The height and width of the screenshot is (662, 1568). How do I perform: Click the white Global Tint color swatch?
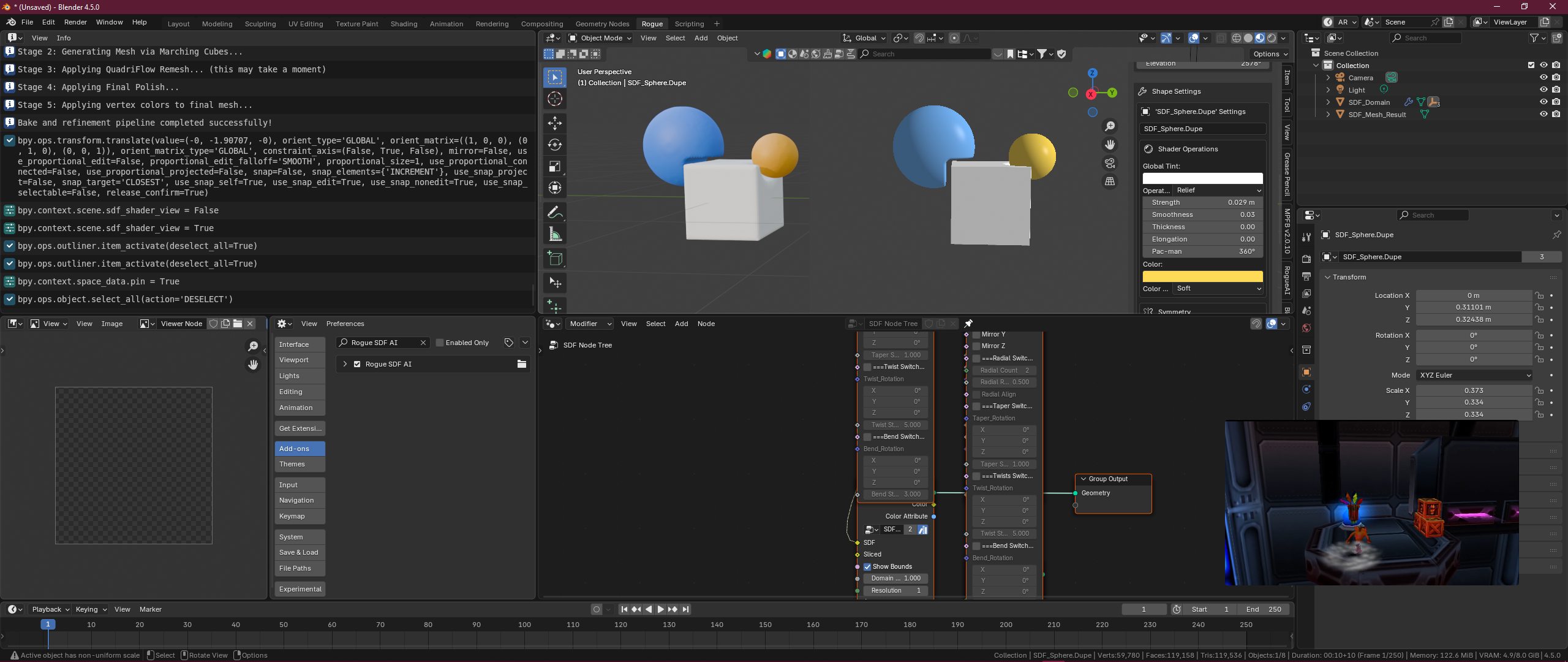[1202, 178]
